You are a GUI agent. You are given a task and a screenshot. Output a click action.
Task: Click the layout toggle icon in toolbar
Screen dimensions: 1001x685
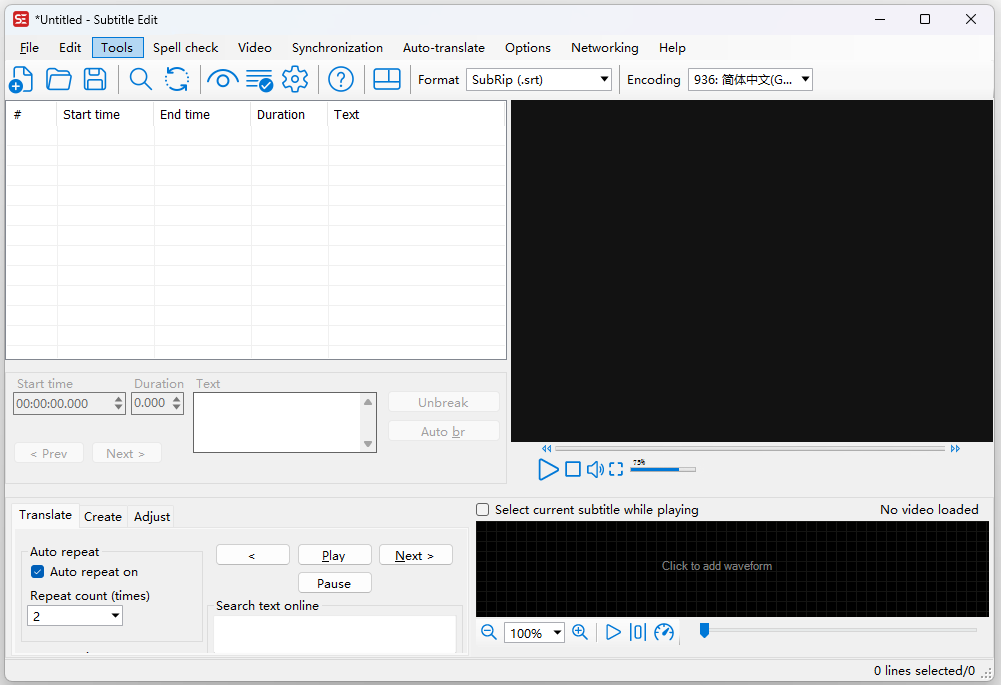coord(386,80)
